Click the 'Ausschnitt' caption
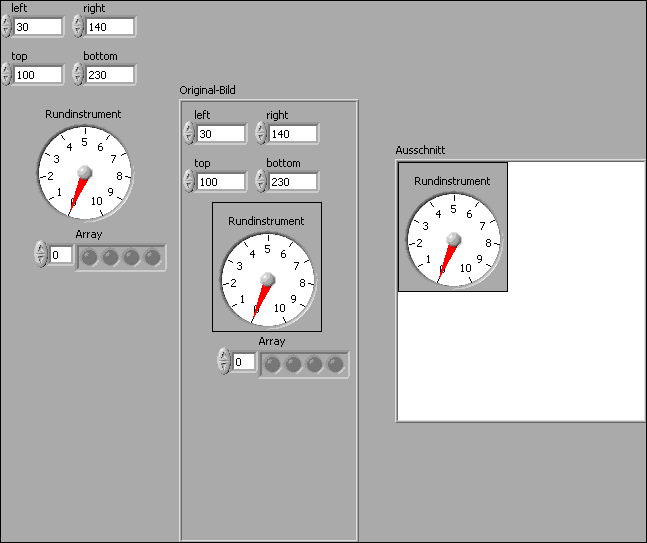Viewport: 647px width, 543px height. [x=420, y=150]
